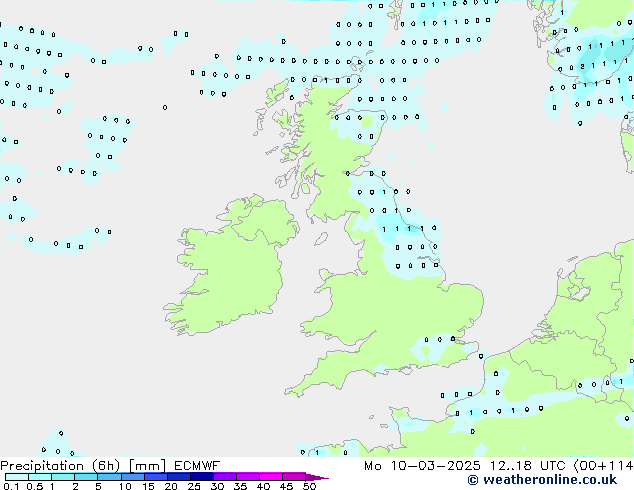Click the "25" legend scale label

pyautogui.click(x=194, y=486)
